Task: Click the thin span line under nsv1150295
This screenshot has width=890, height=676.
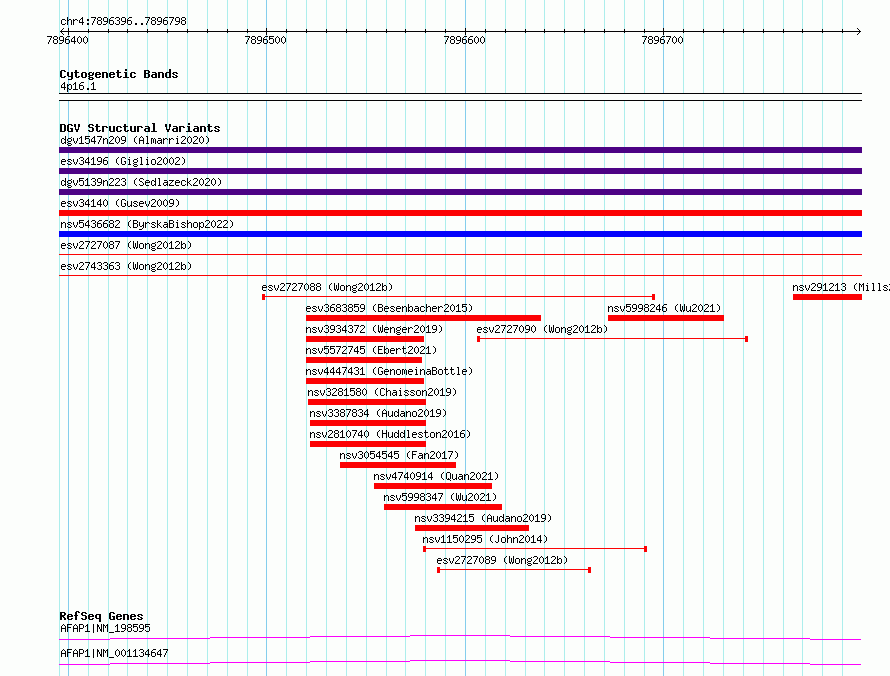Action: [x=535, y=549]
